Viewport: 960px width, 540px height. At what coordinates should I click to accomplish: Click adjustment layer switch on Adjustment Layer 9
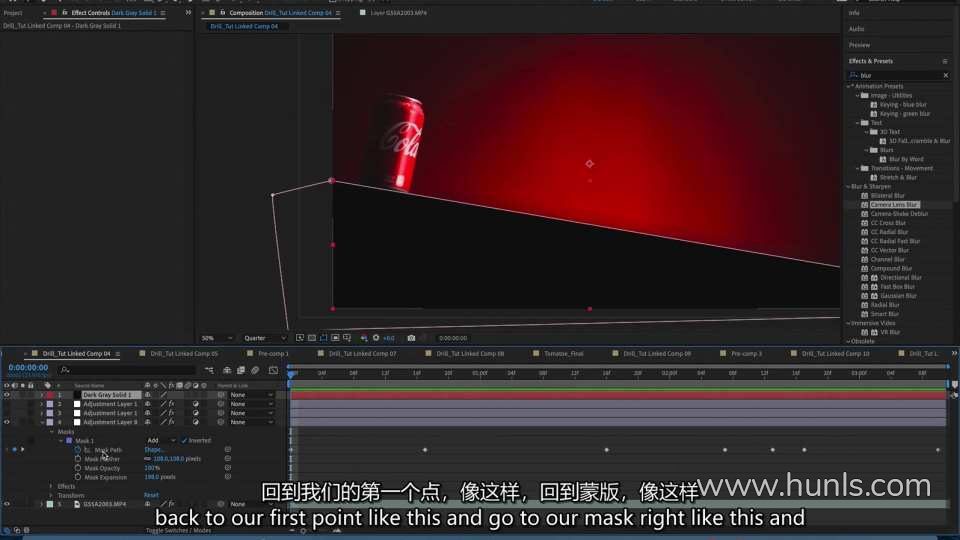click(x=195, y=422)
